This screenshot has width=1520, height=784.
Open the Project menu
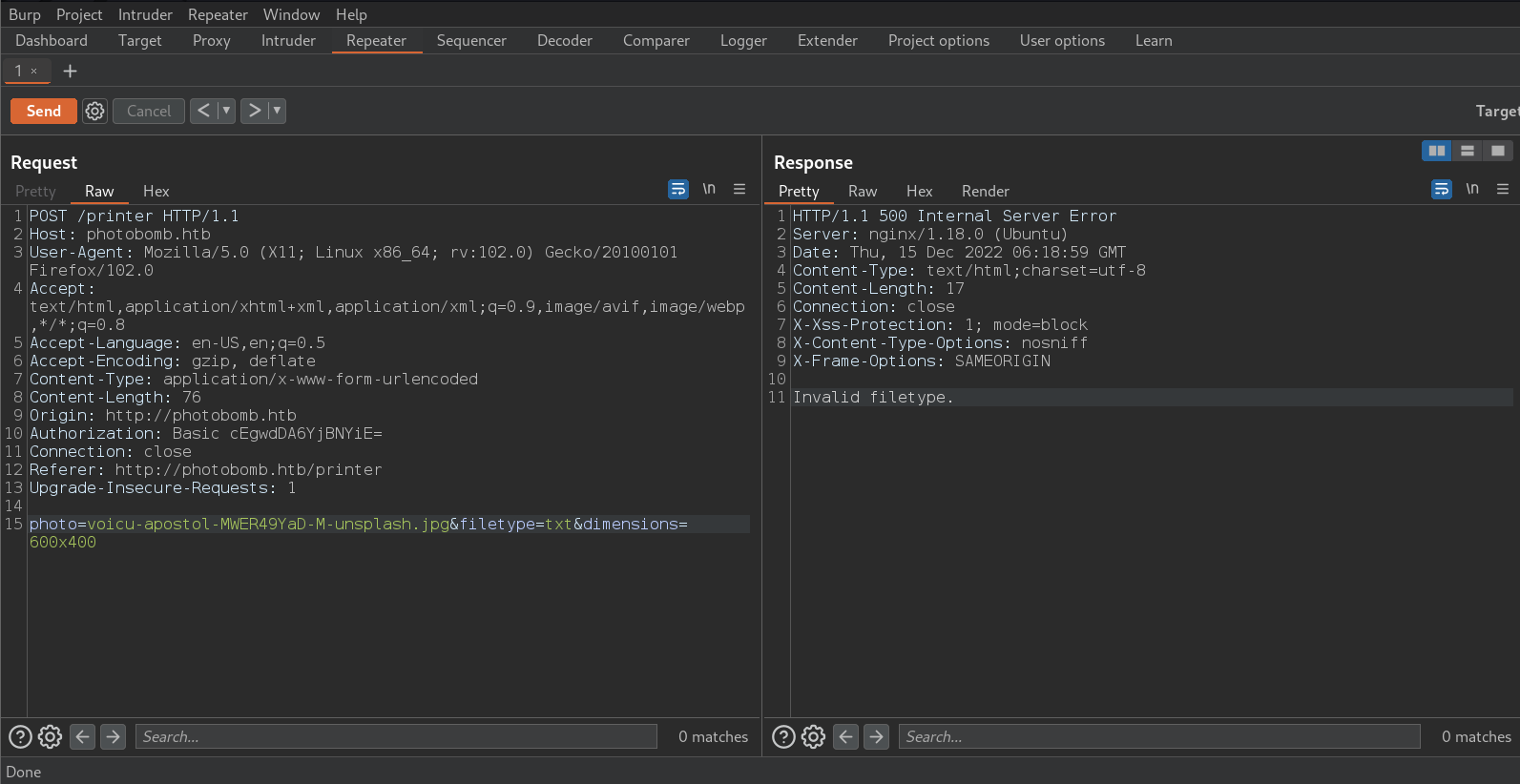pos(79,14)
